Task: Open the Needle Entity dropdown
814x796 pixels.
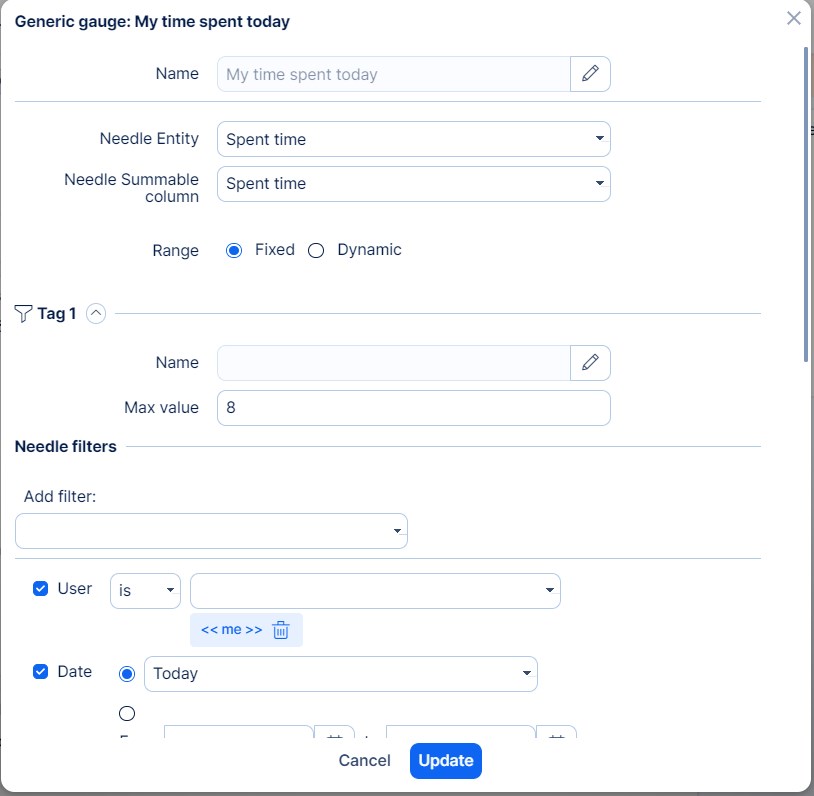Action: pos(413,139)
